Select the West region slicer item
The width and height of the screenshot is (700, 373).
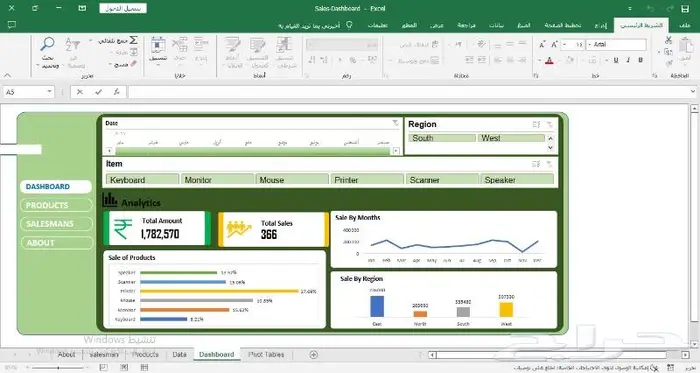511,138
